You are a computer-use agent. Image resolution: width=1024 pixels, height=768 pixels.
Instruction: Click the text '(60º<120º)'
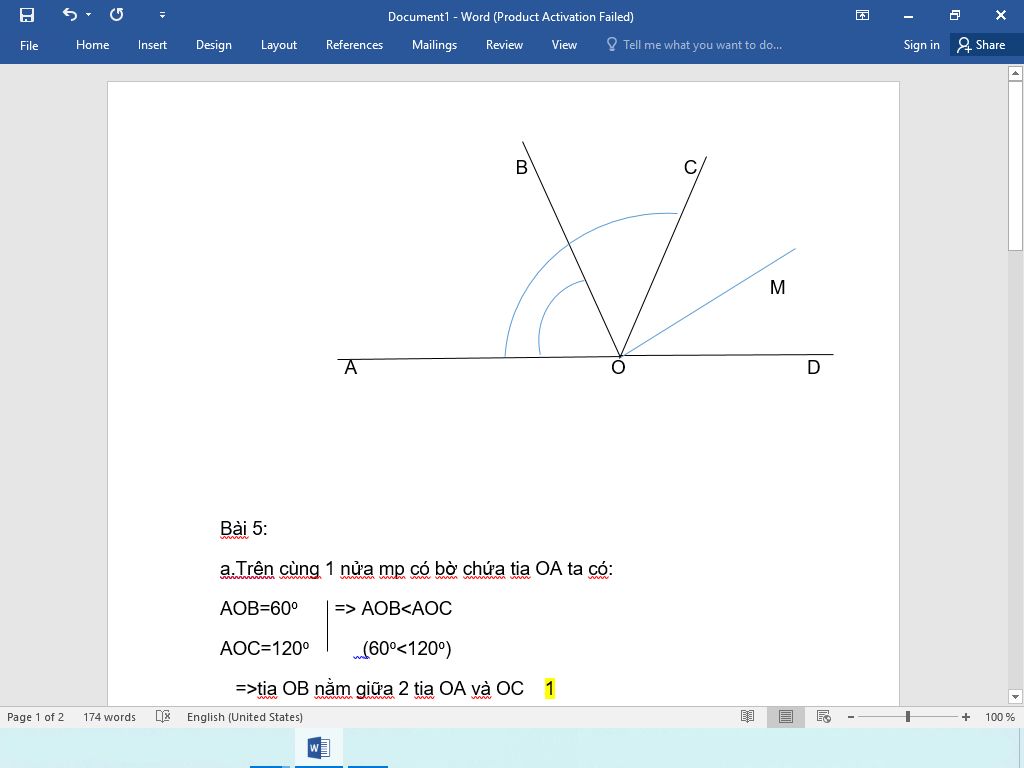click(x=407, y=648)
